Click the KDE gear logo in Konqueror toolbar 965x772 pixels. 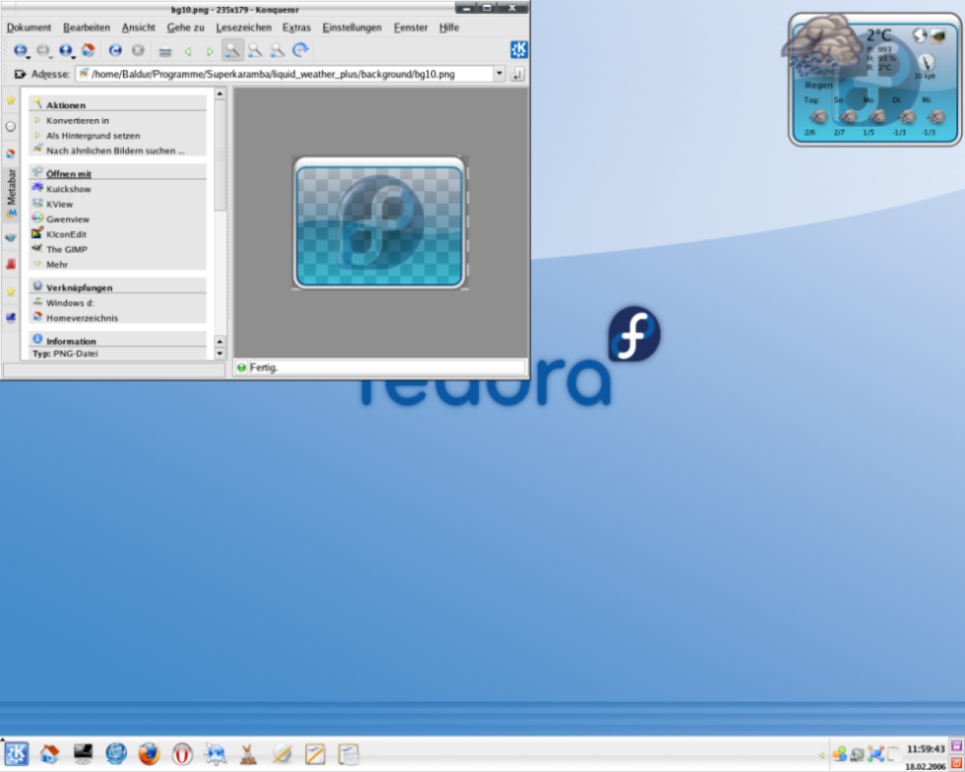pyautogui.click(x=519, y=50)
